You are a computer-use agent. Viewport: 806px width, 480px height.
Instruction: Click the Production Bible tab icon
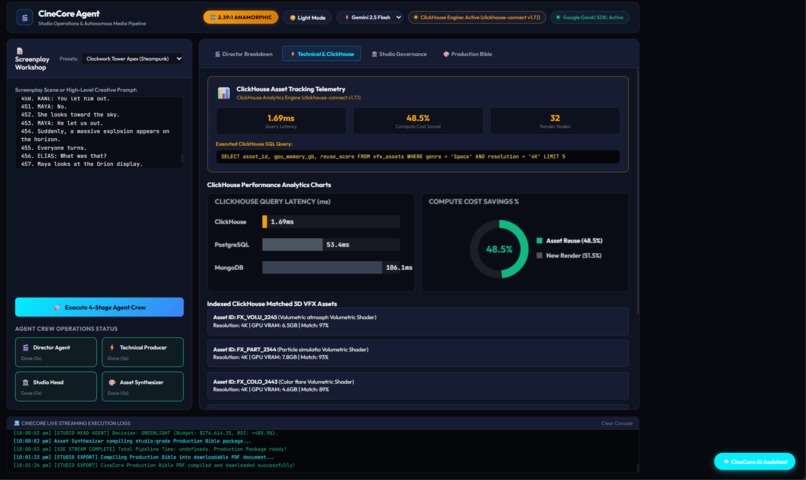pos(446,54)
